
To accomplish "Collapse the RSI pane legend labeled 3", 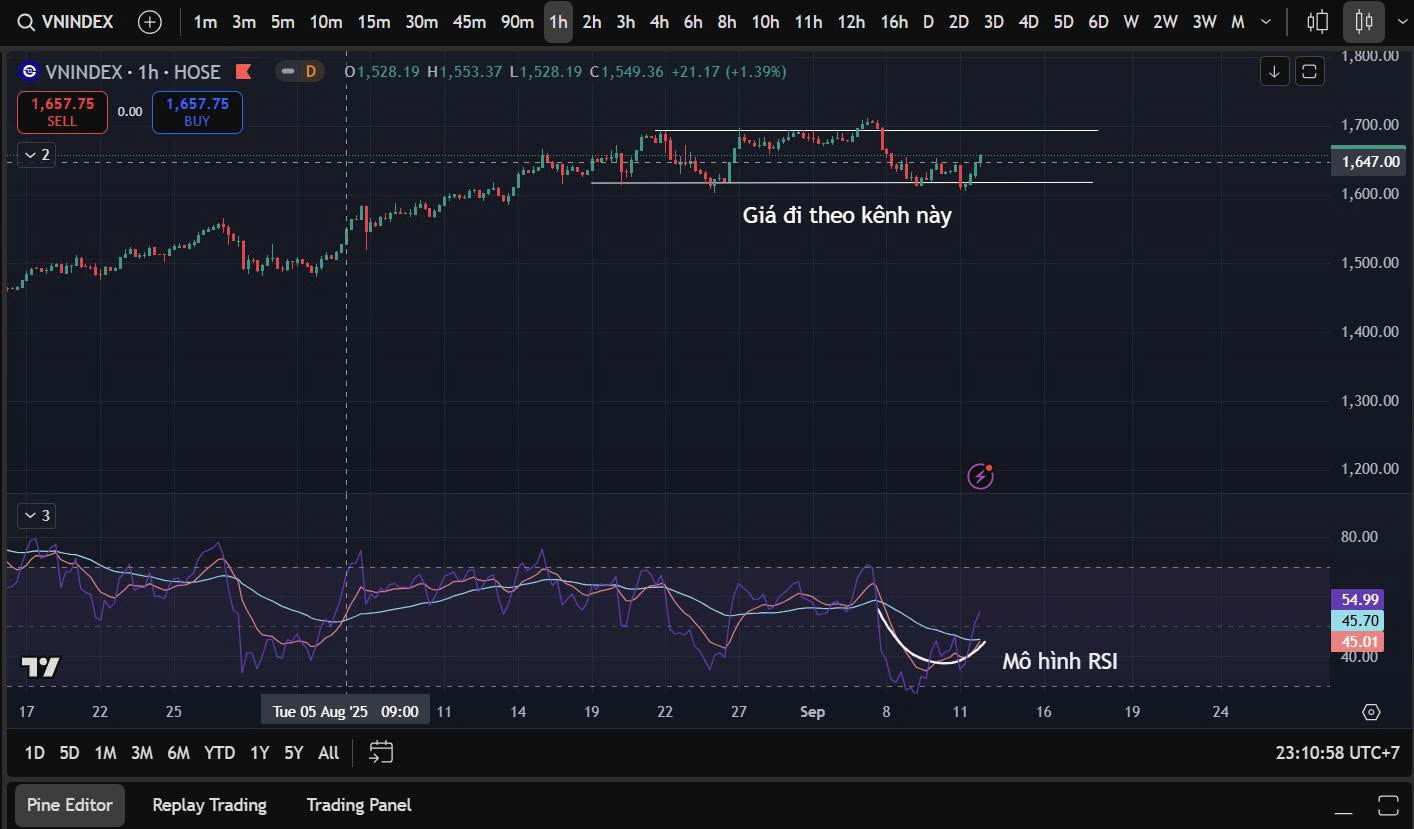I will pyautogui.click(x=37, y=515).
